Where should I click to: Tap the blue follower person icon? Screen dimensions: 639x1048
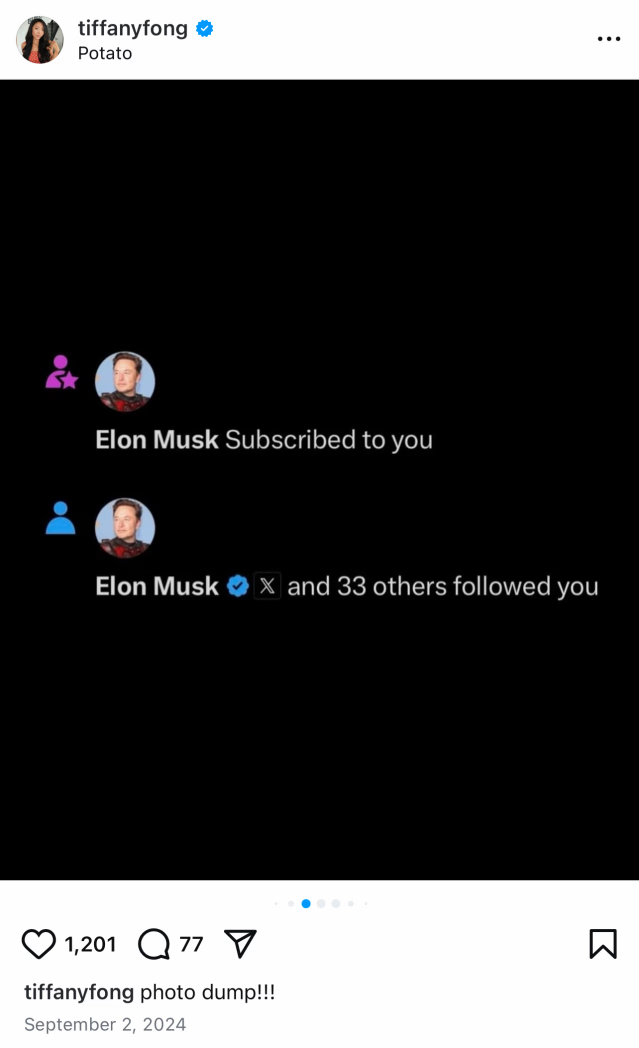(60, 517)
